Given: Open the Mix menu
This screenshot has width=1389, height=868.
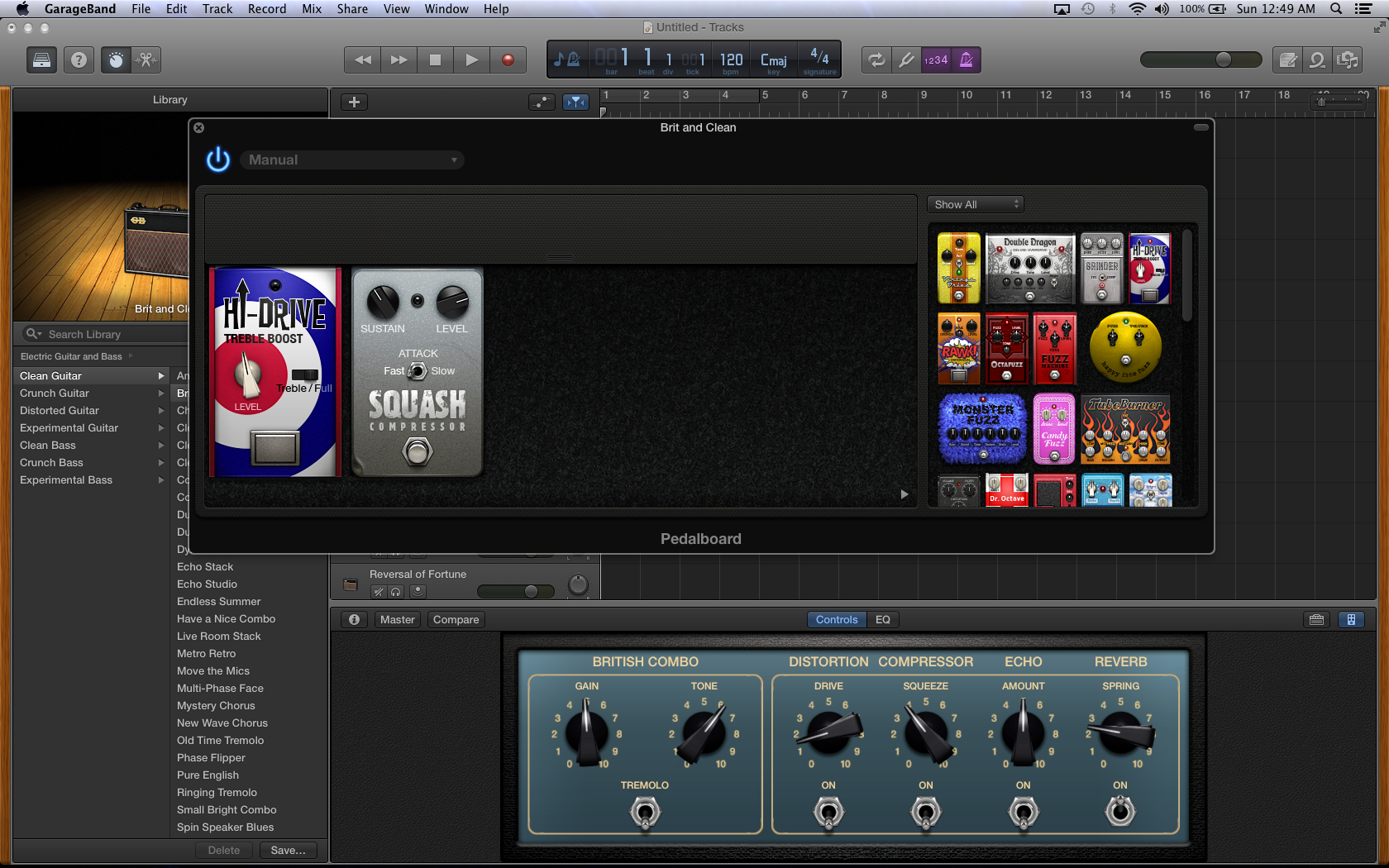Looking at the screenshot, I should [312, 8].
